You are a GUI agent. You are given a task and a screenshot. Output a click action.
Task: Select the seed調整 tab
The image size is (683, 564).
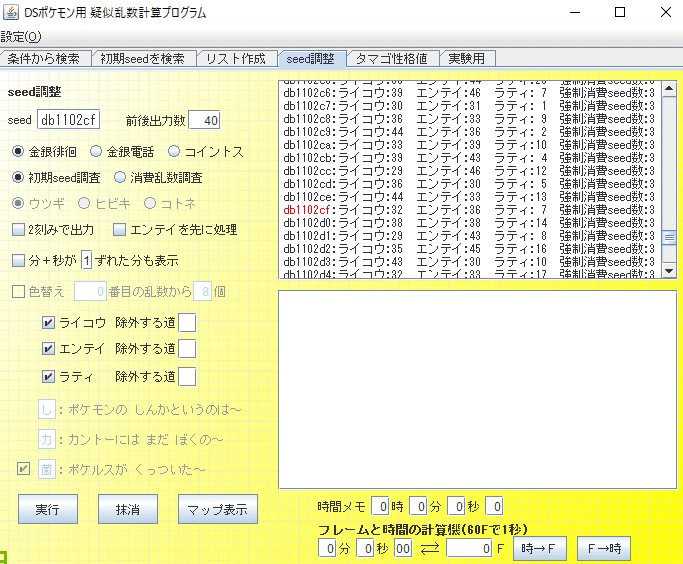pos(311,58)
